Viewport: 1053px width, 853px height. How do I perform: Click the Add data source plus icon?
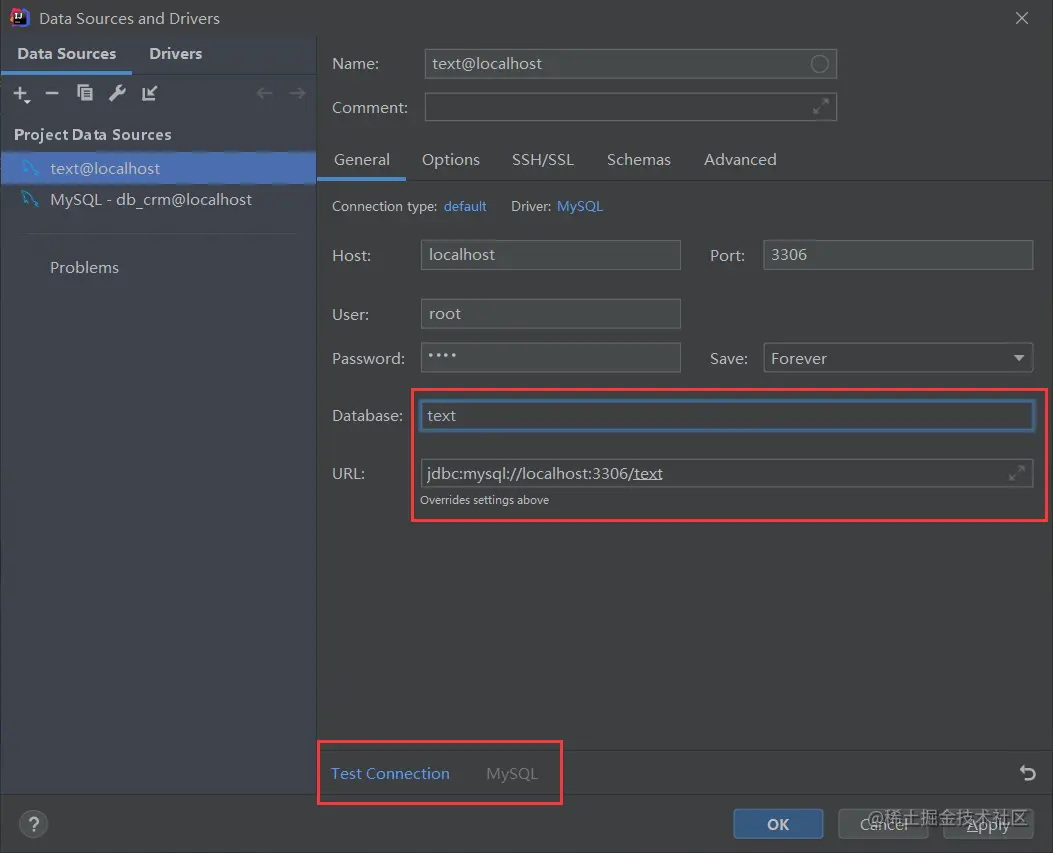coord(21,94)
